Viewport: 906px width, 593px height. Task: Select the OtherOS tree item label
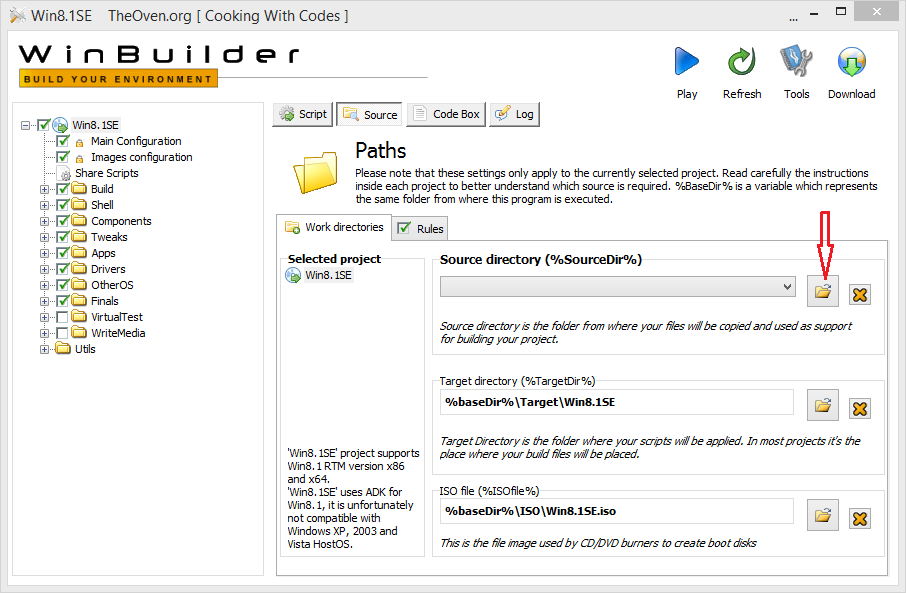click(112, 285)
